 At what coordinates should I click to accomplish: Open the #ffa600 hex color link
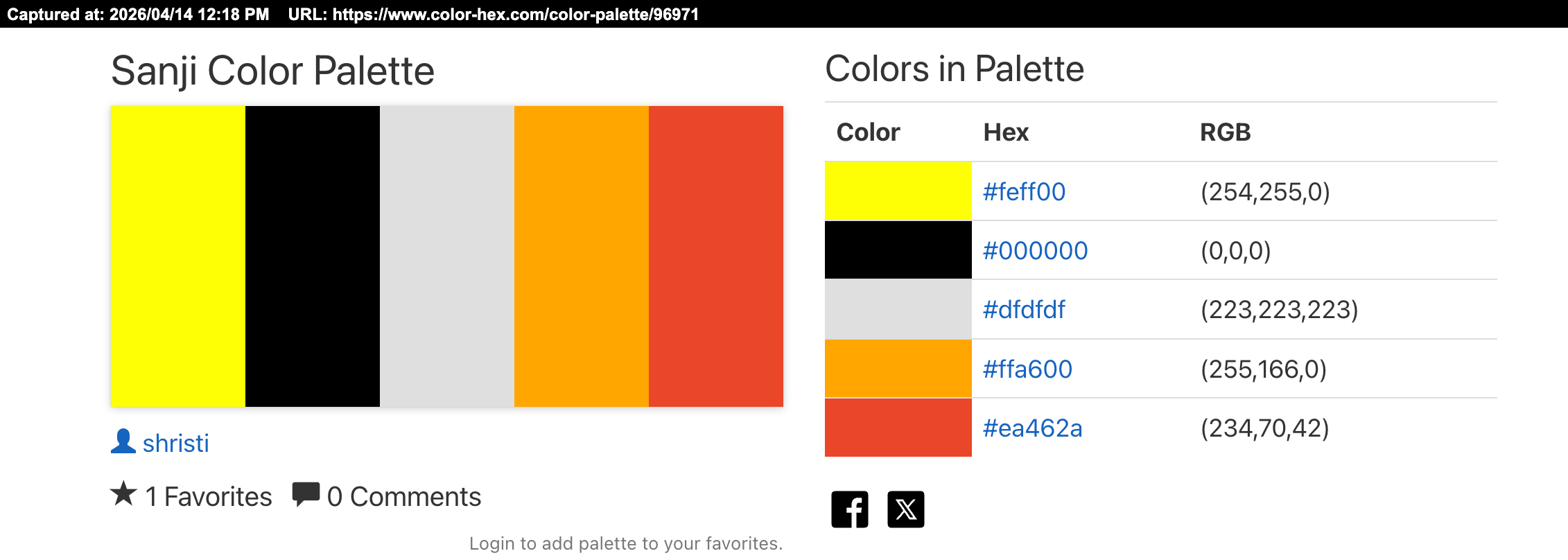coord(1027,369)
